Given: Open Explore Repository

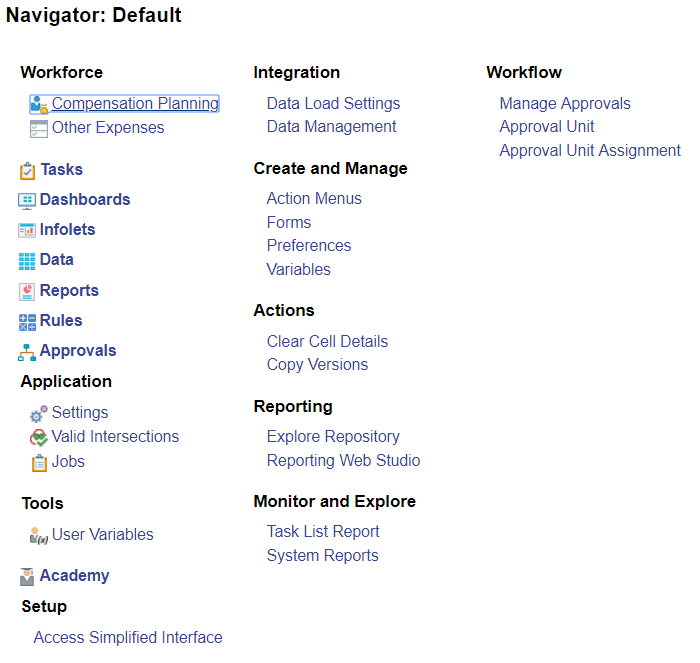Looking at the screenshot, I should click(333, 437).
